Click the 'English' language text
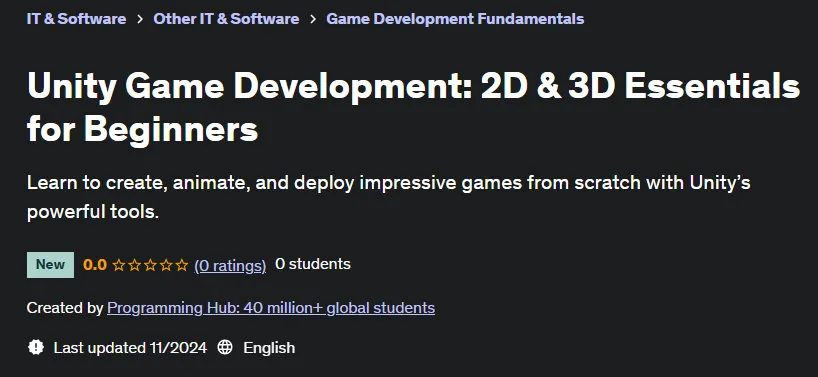Image resolution: width=818 pixels, height=377 pixels. [x=269, y=348]
